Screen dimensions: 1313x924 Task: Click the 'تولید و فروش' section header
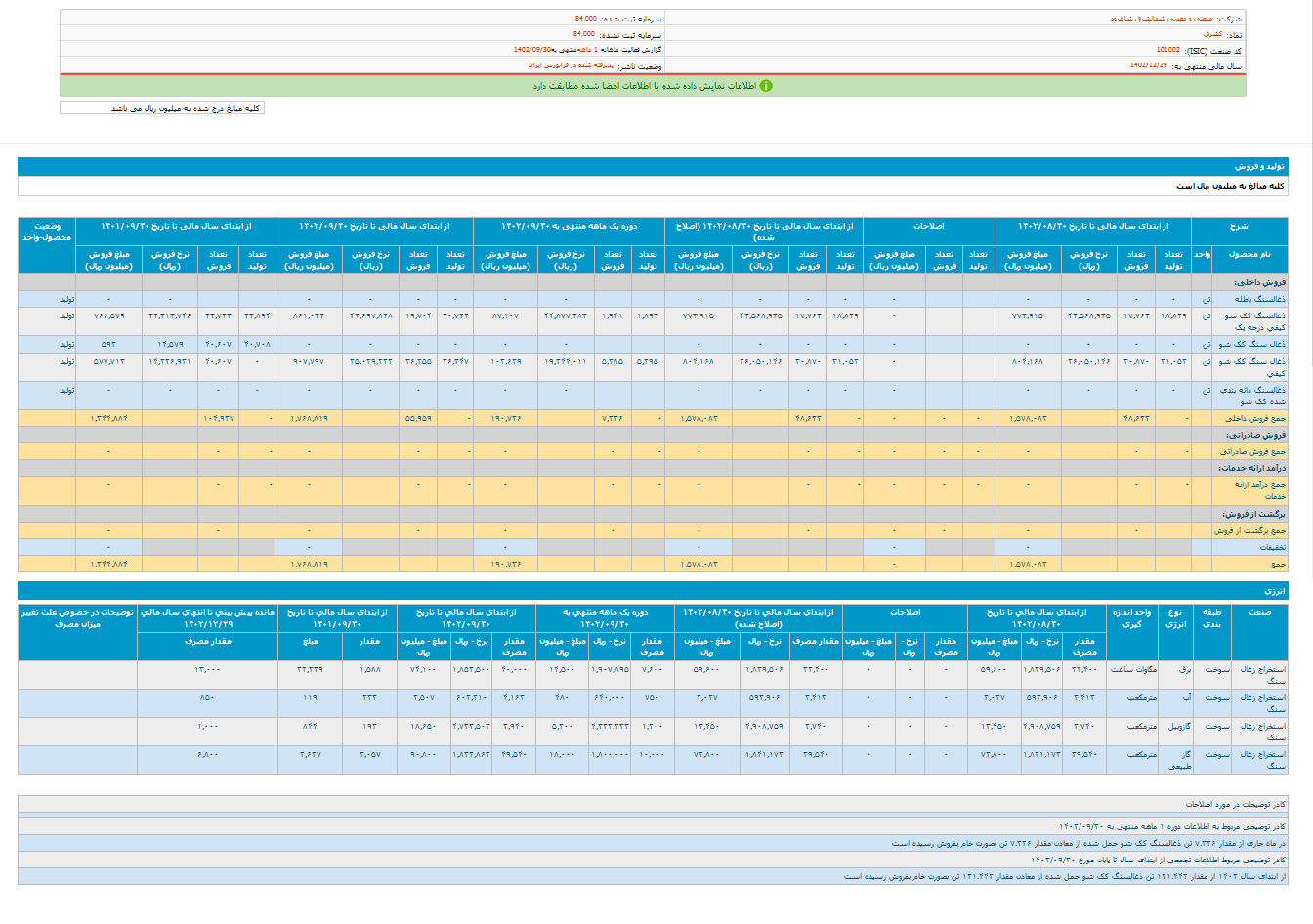coord(1259,167)
